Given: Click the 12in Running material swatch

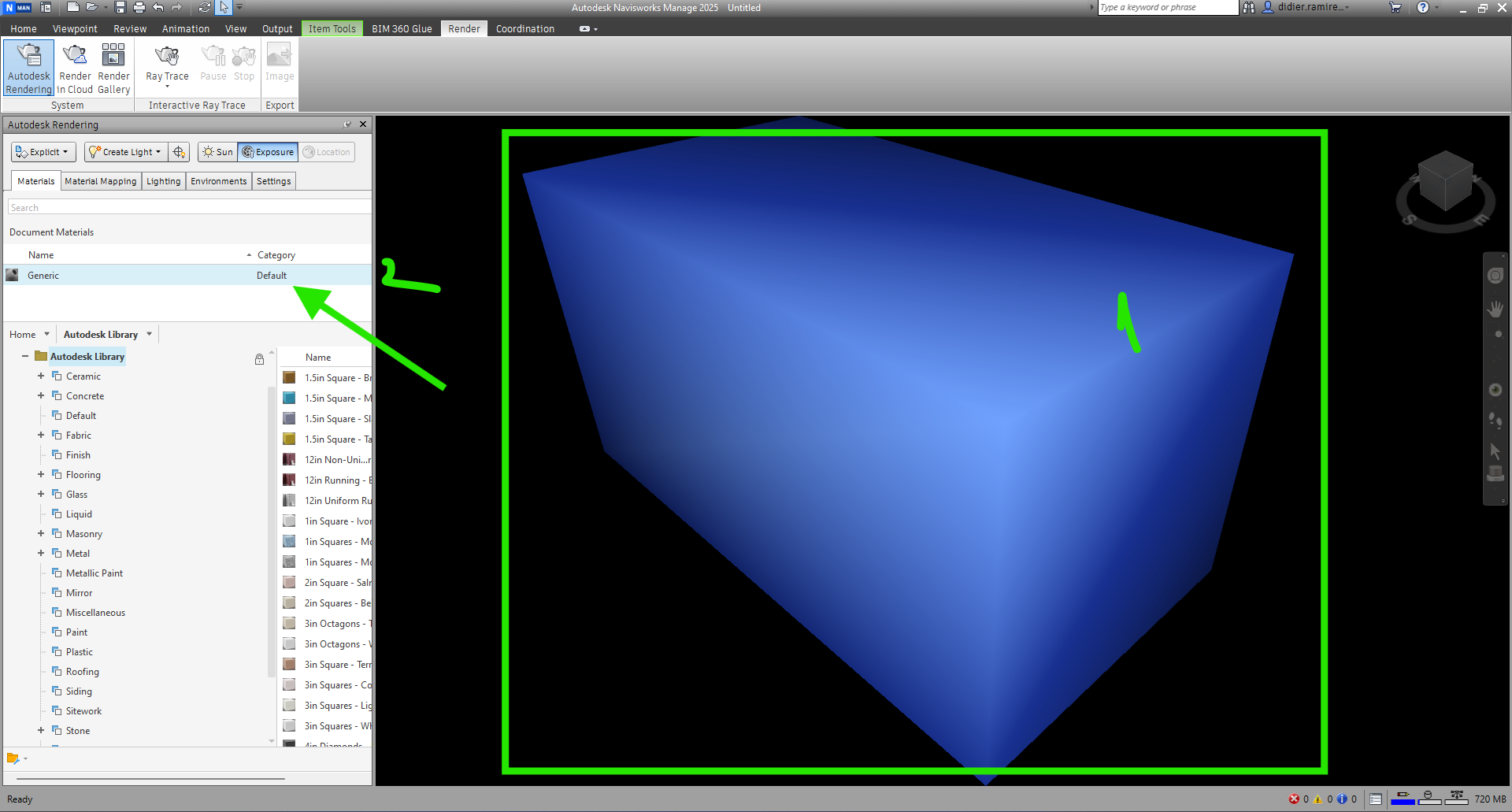Looking at the screenshot, I should 289,480.
